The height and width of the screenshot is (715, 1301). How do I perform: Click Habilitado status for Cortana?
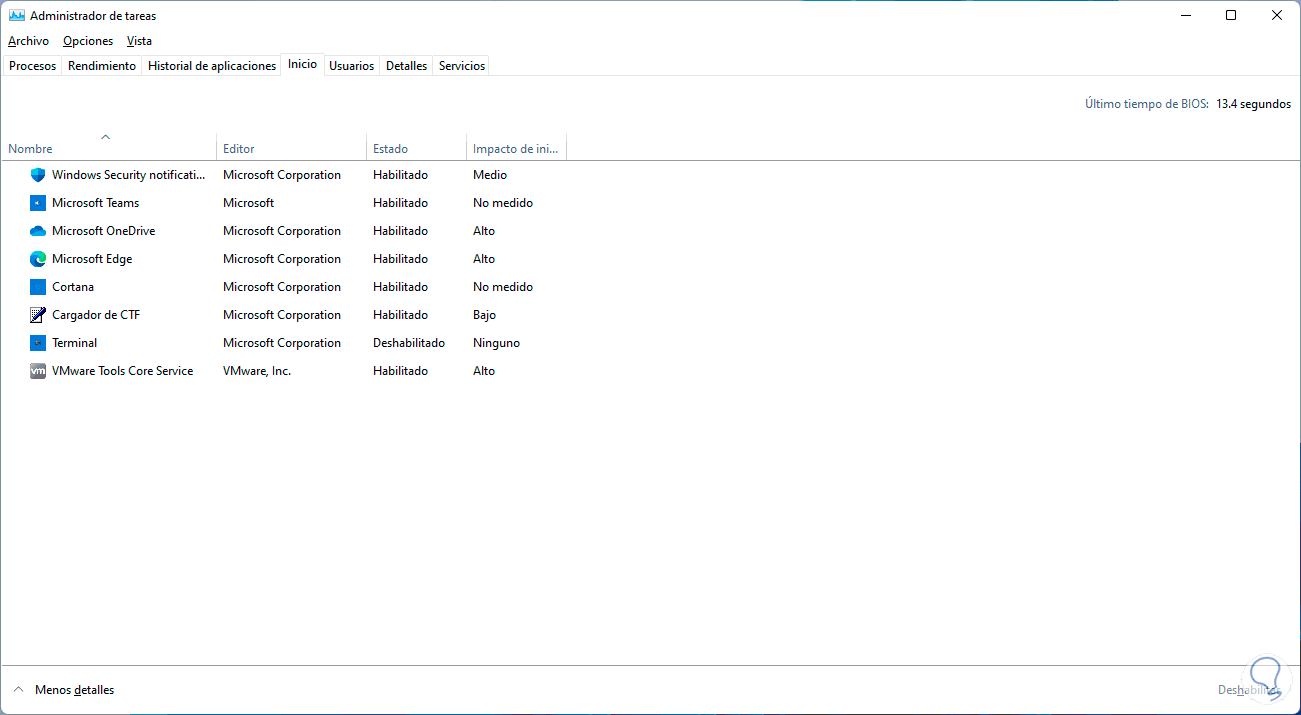click(x=400, y=287)
